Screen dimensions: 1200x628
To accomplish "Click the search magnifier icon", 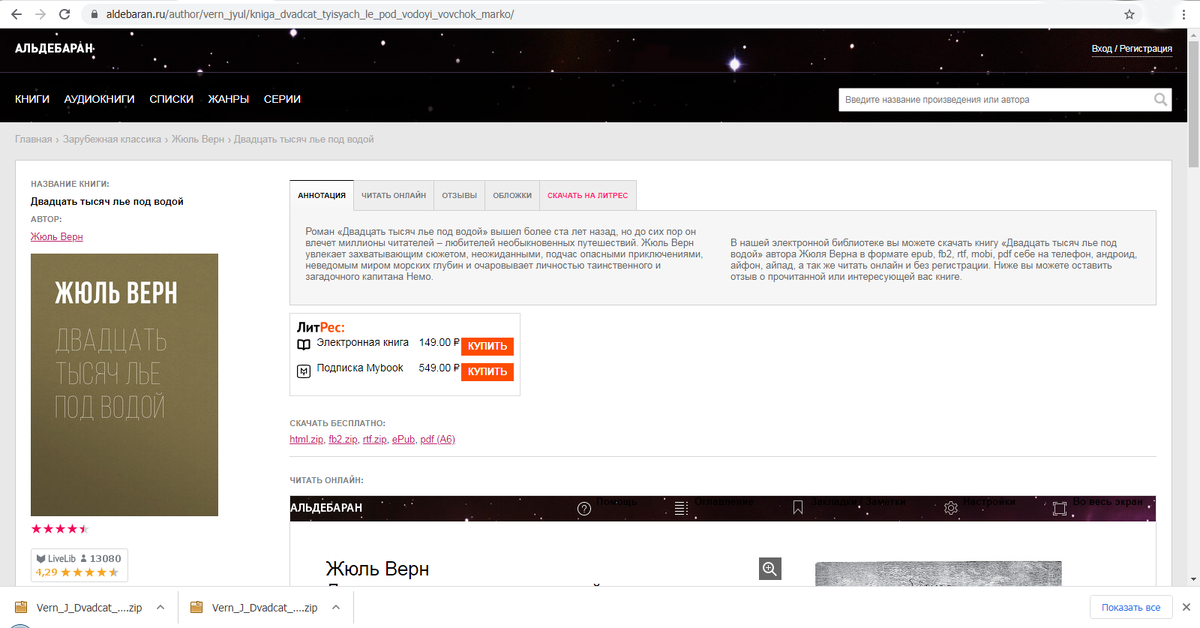I will click(1160, 99).
